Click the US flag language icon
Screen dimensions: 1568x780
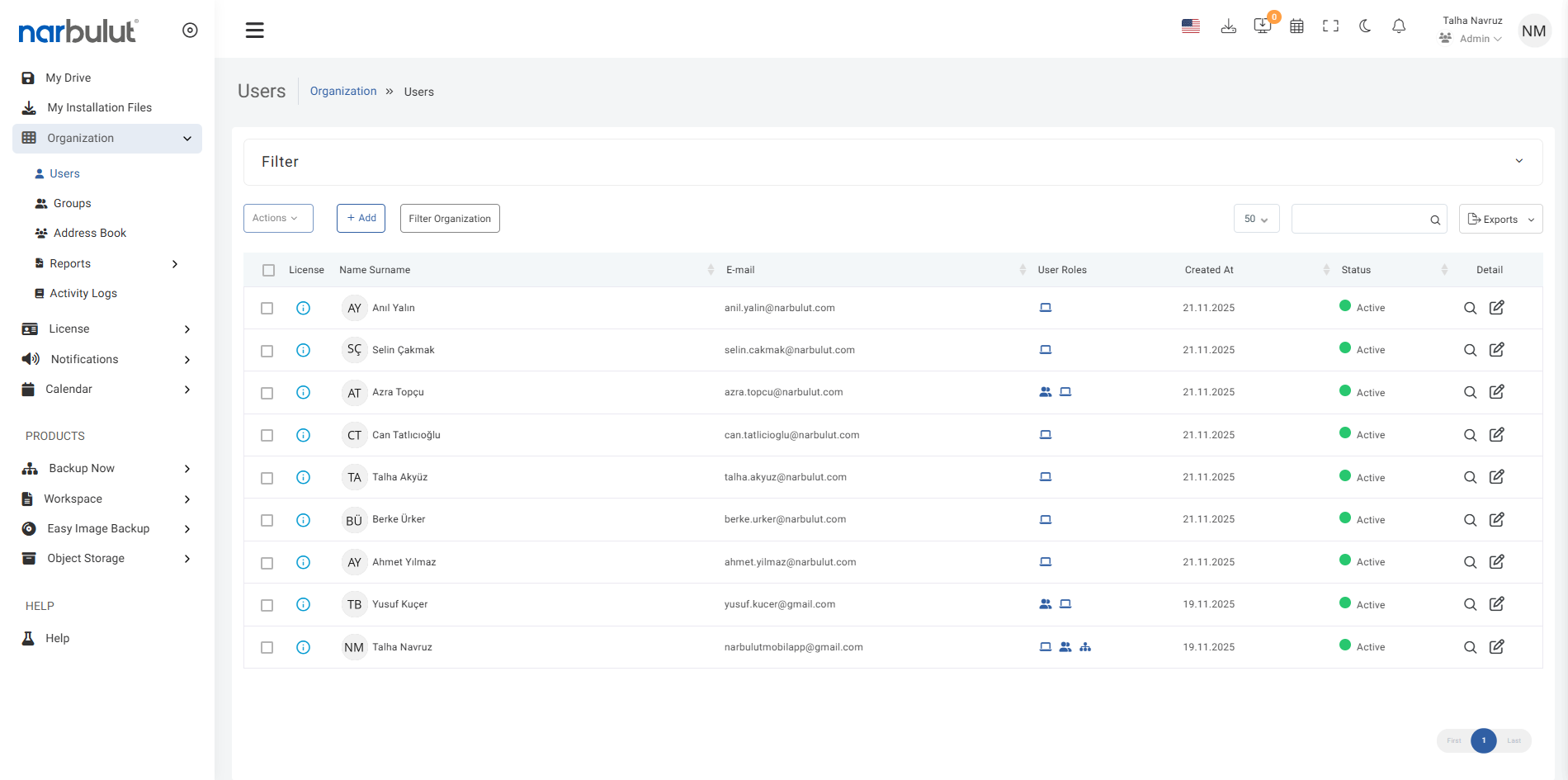[x=1190, y=26]
